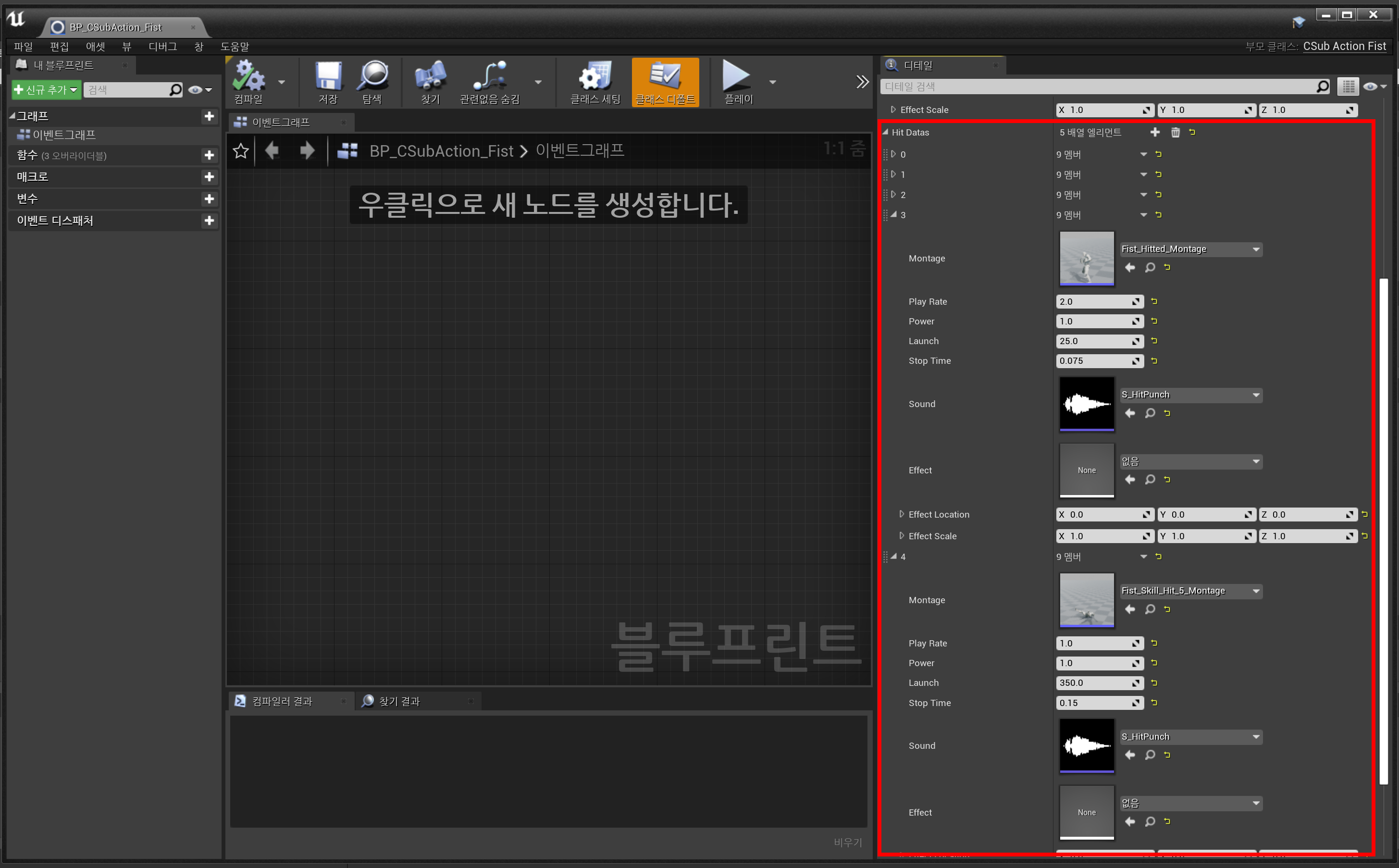The width and height of the screenshot is (1399, 868).
Task: Collapse Hit Datas element 4
Action: [x=893, y=556]
